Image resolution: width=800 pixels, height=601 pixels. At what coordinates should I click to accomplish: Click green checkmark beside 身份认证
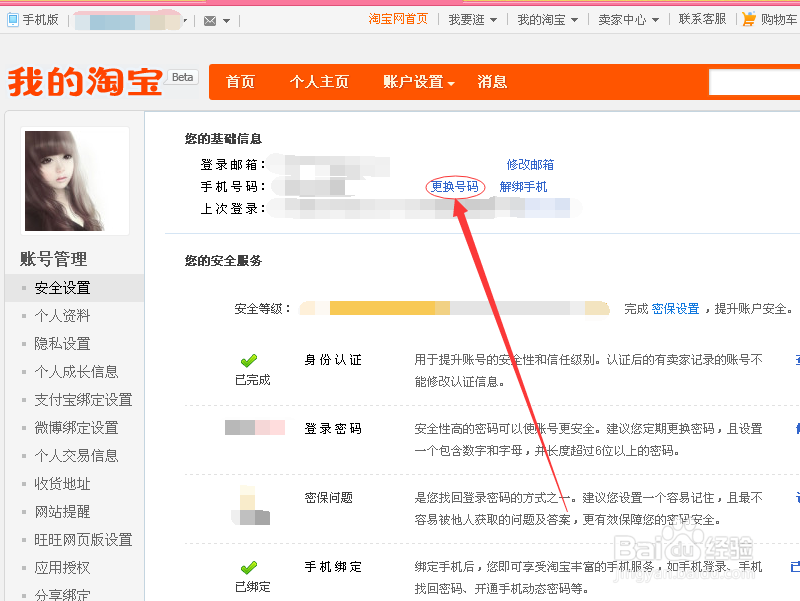[249, 360]
